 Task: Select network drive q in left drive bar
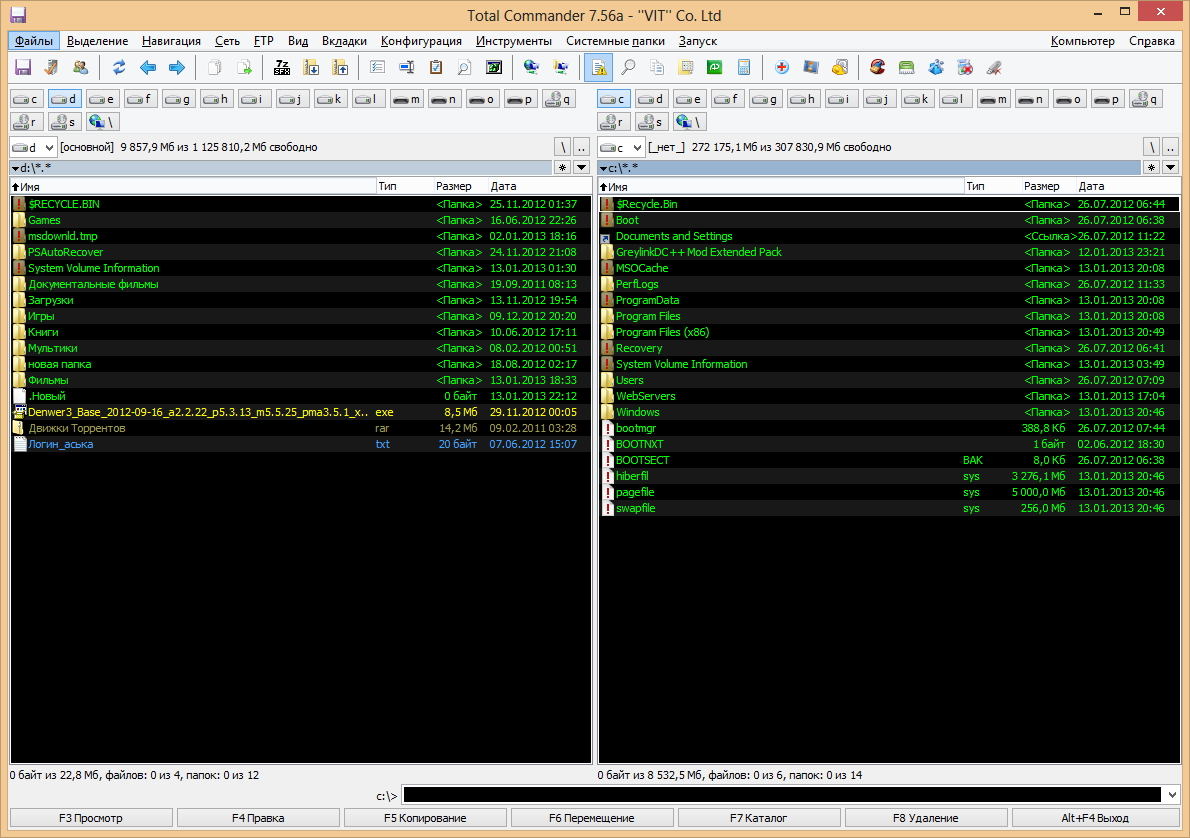(x=559, y=99)
